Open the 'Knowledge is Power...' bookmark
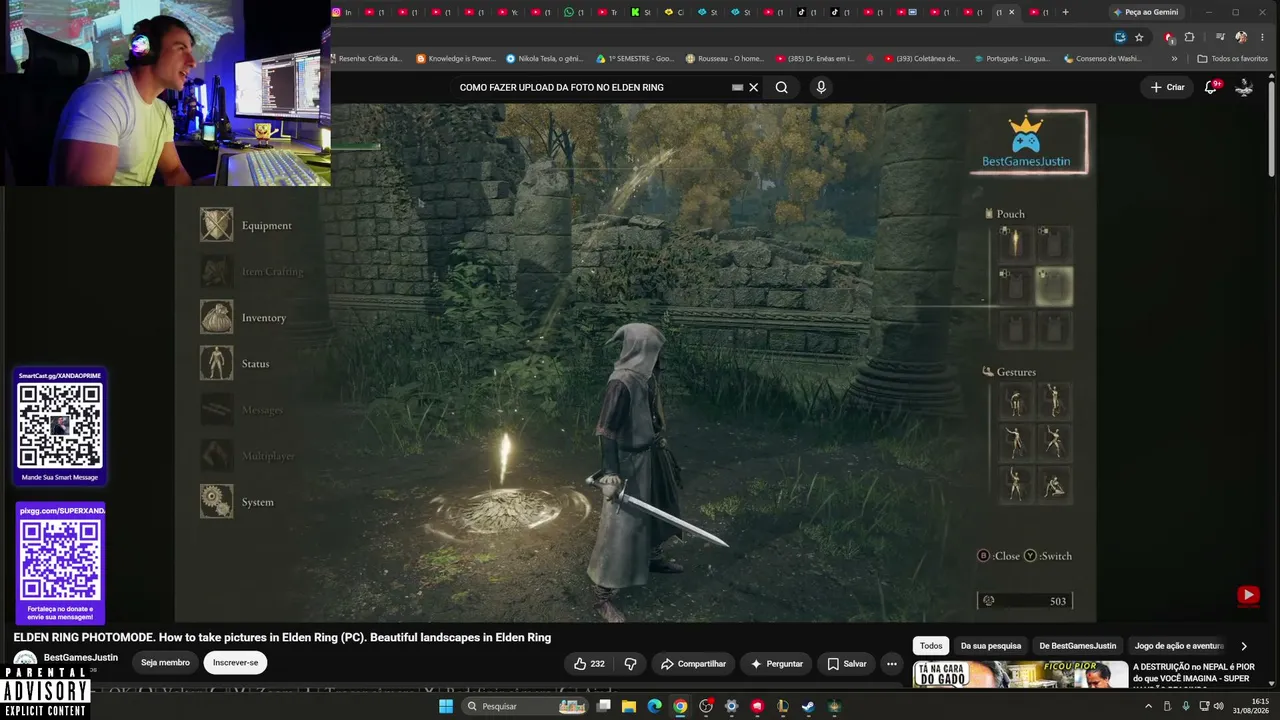 click(x=456, y=59)
